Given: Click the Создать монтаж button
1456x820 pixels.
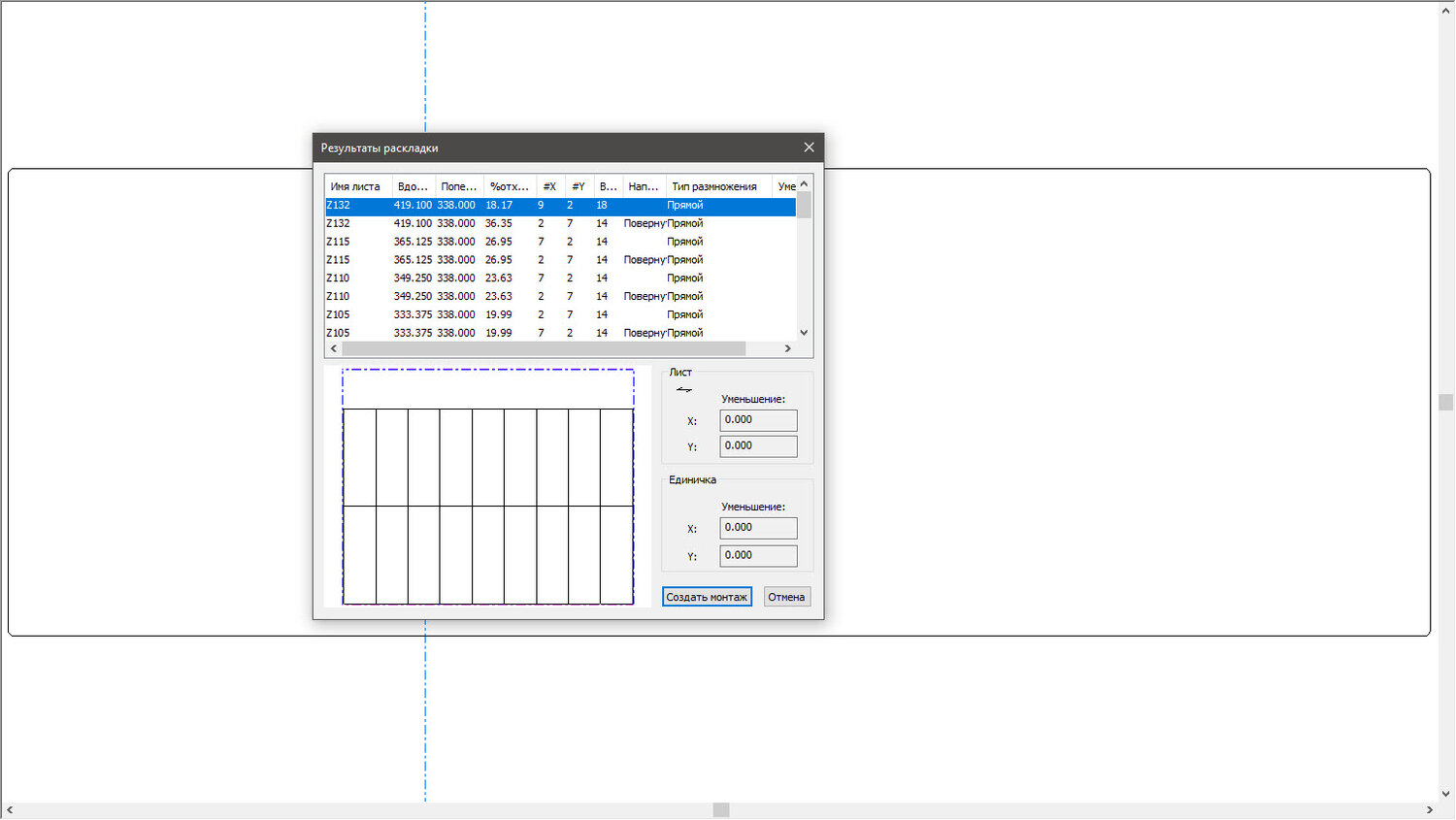Looking at the screenshot, I should 707,597.
